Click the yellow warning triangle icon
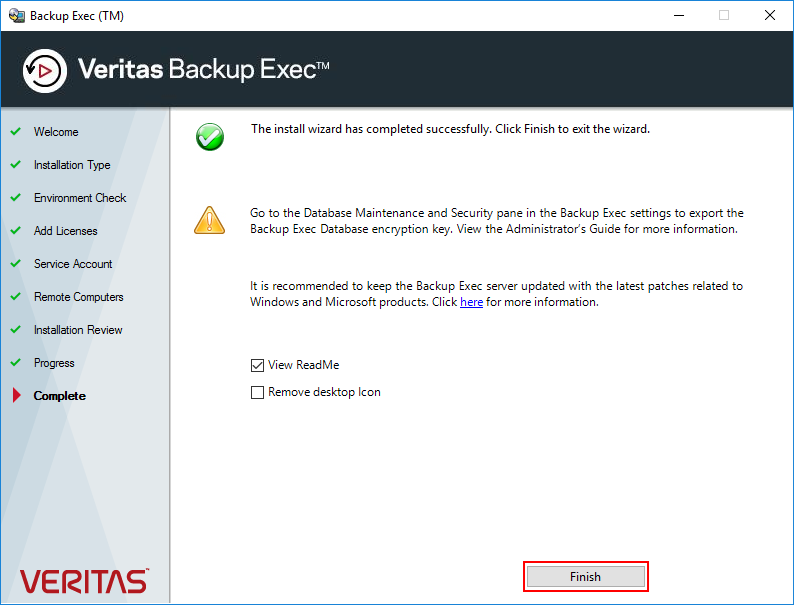The image size is (794, 605). 209,220
